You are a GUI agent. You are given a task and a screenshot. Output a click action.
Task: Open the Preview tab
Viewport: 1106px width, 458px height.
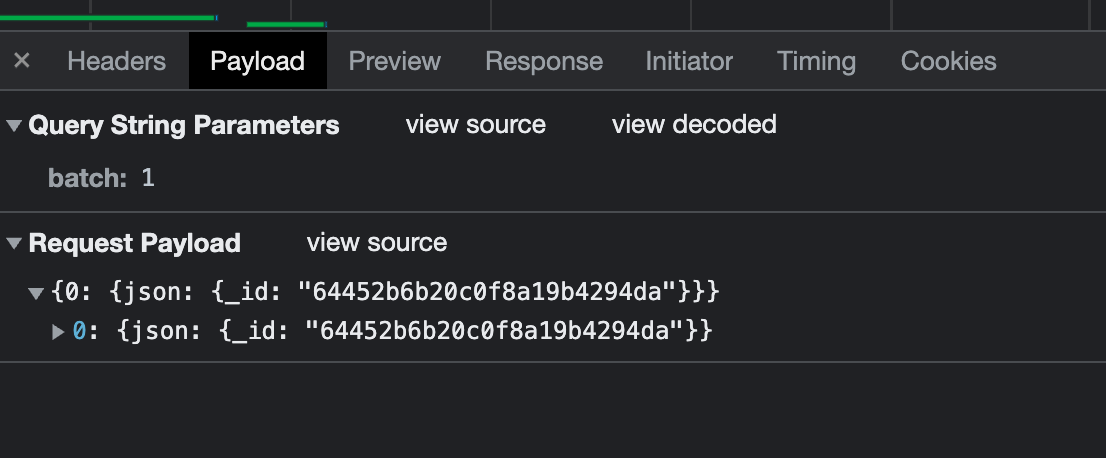(x=394, y=61)
